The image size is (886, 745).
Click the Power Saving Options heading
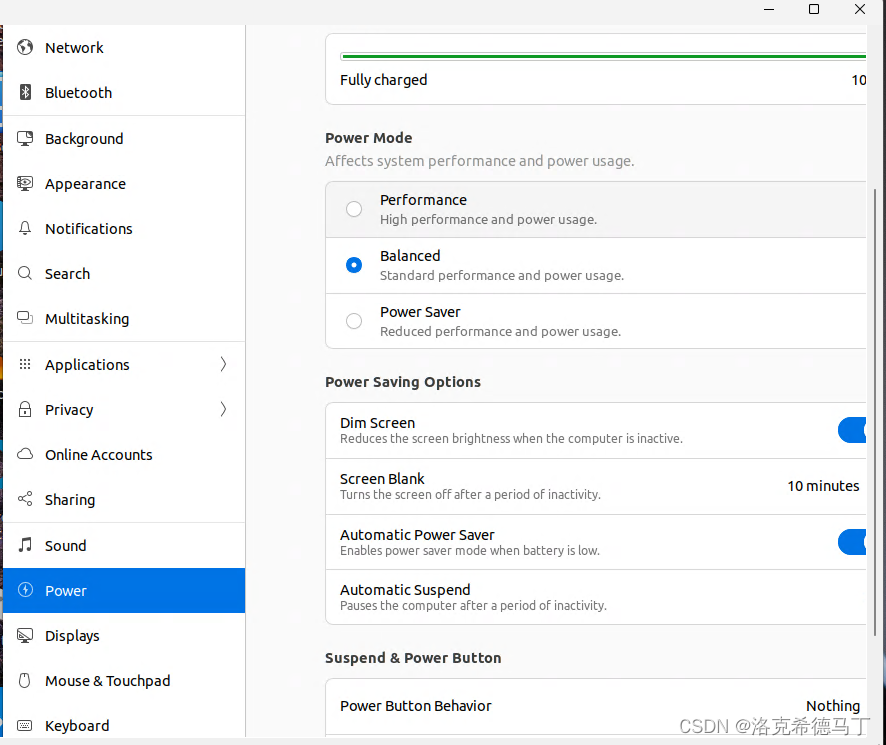[x=403, y=382]
